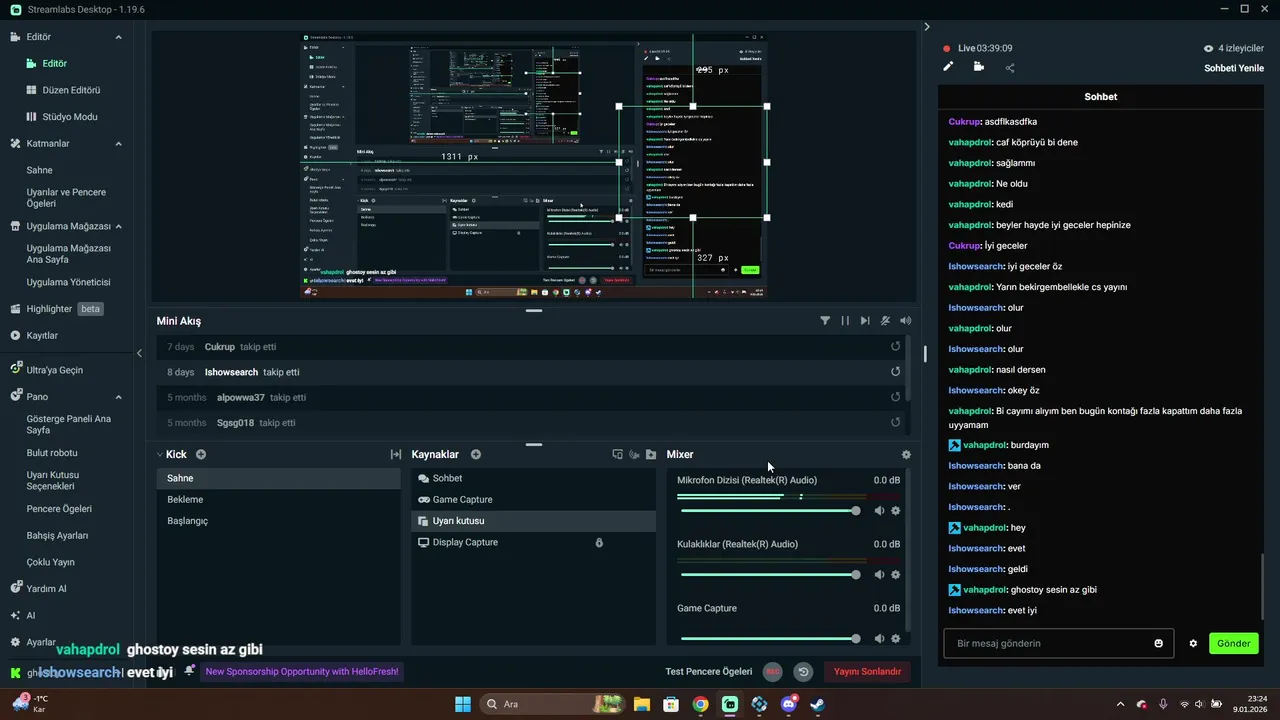
Task: Add a new source in Kaynaklar
Action: 476,454
